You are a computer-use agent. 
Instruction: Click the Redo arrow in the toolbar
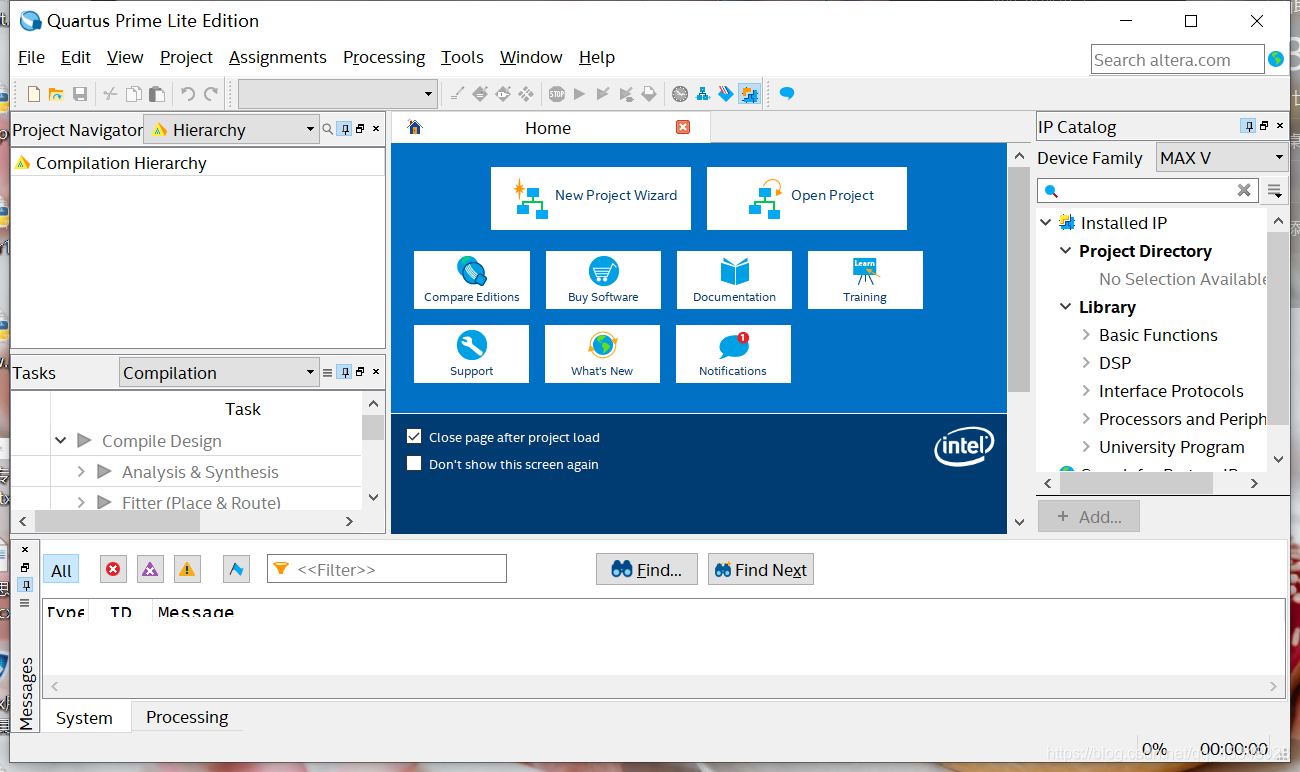[211, 94]
